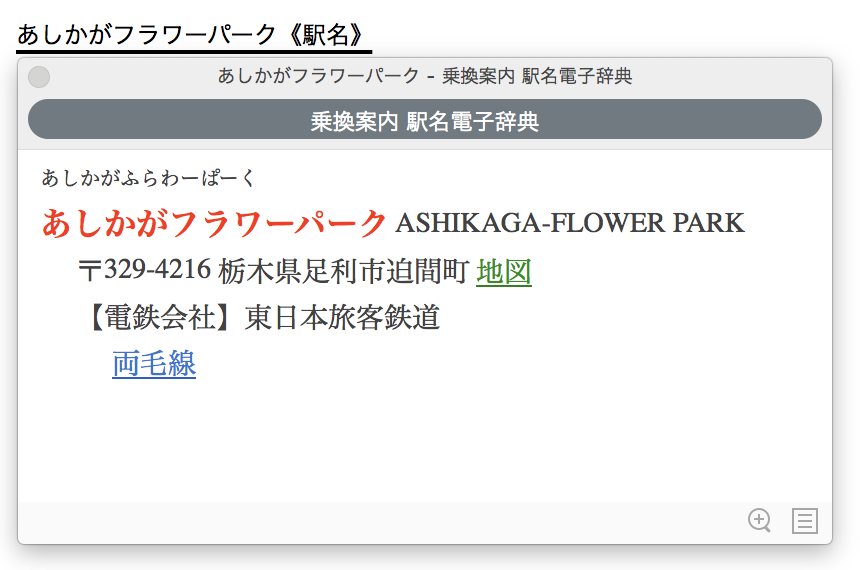Click the popup window title text
The height and width of the screenshot is (570, 860).
[425, 76]
